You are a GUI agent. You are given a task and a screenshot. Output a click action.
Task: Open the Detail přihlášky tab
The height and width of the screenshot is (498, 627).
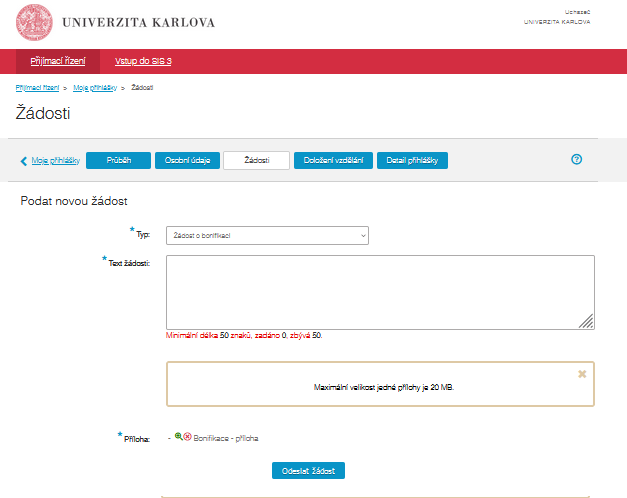(412, 160)
